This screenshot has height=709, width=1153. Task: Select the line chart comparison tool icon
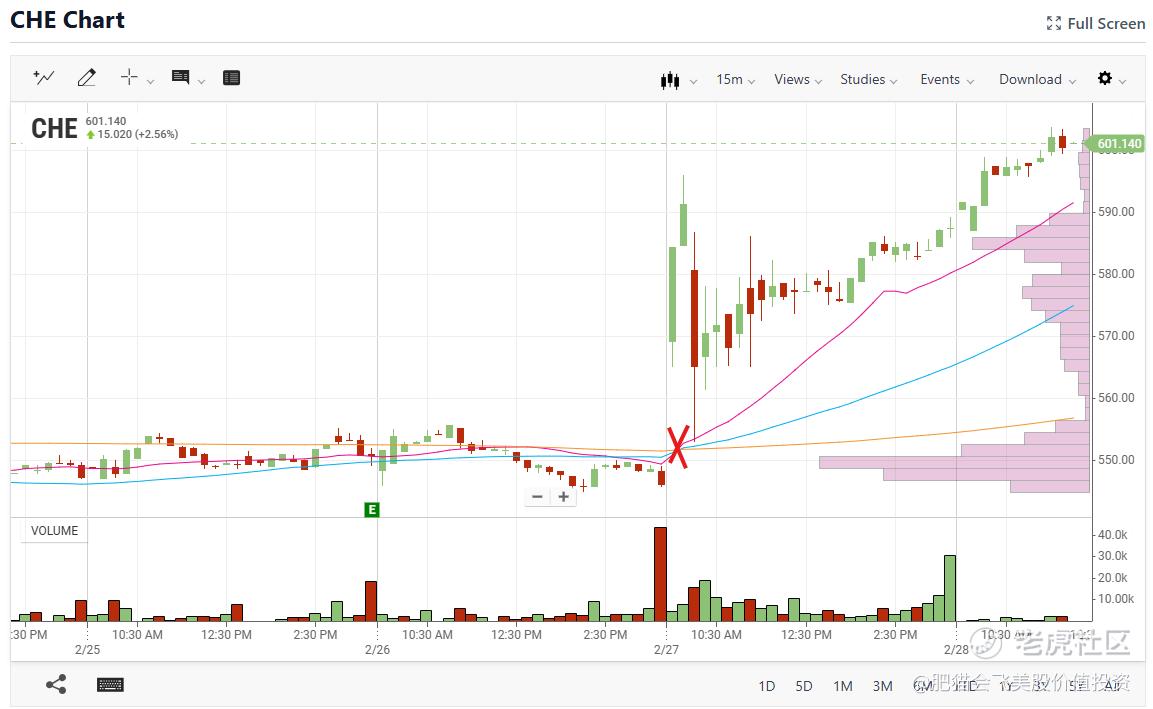click(x=43, y=76)
